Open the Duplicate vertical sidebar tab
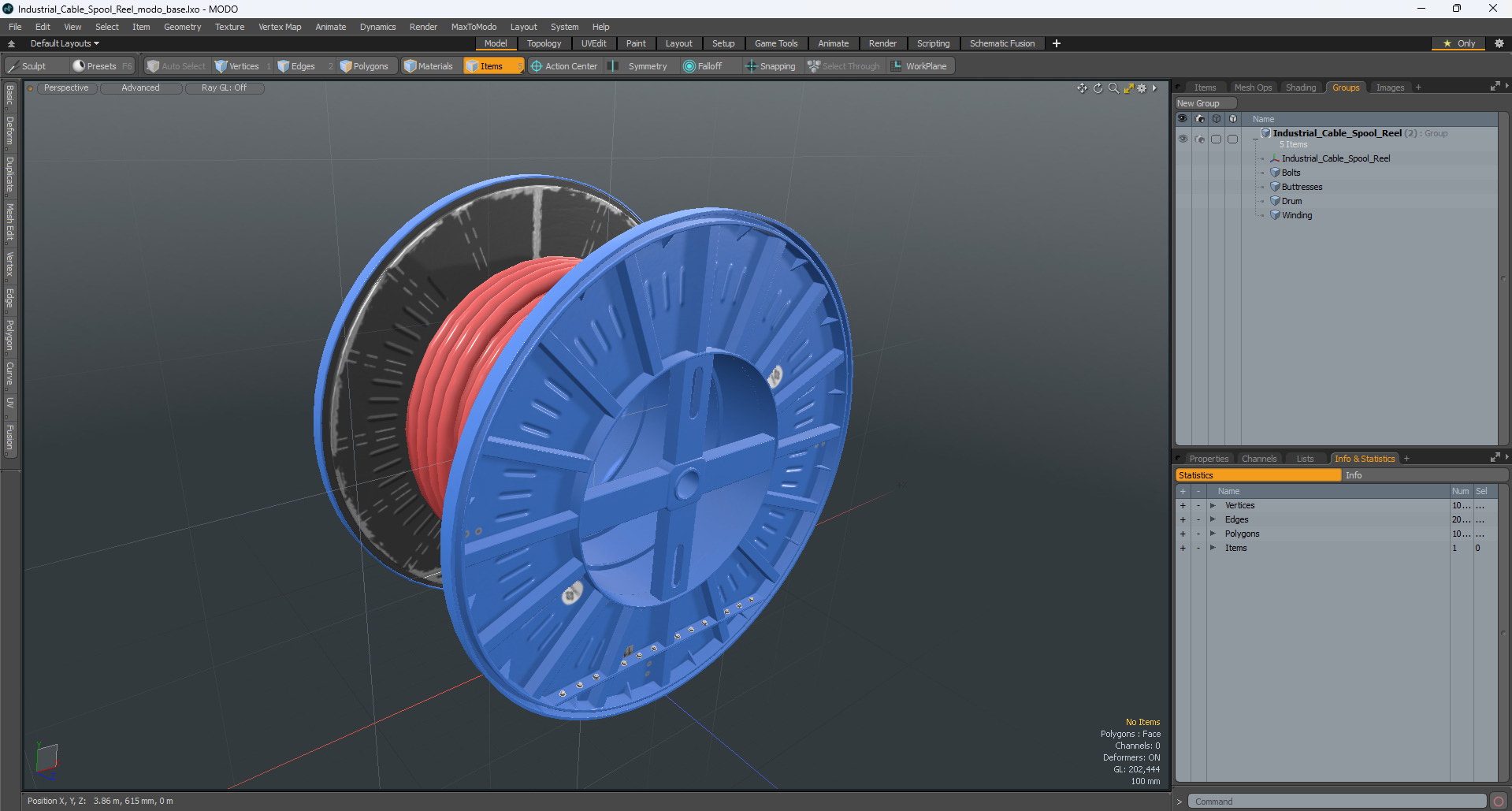 (x=9, y=174)
